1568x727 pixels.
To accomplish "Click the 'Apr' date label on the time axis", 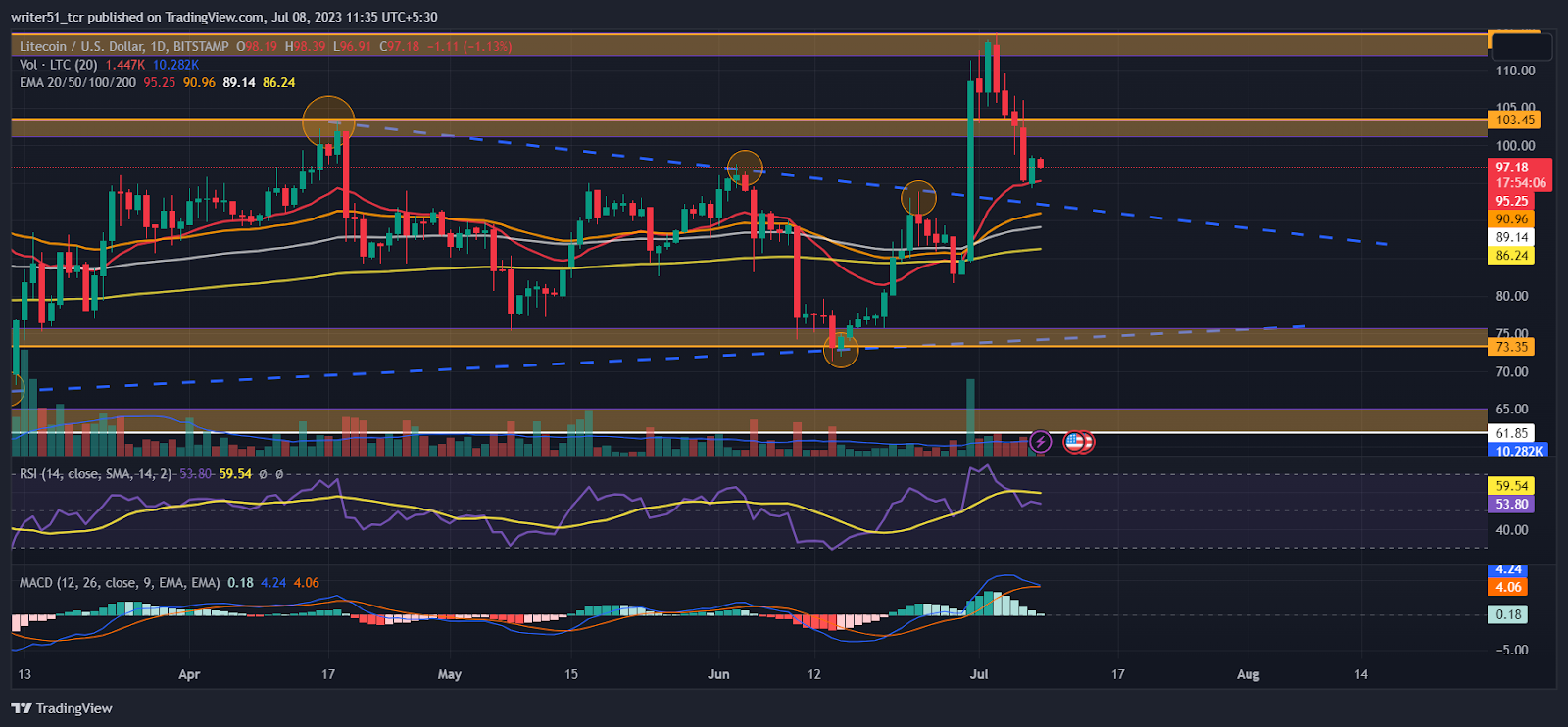I will (x=189, y=674).
